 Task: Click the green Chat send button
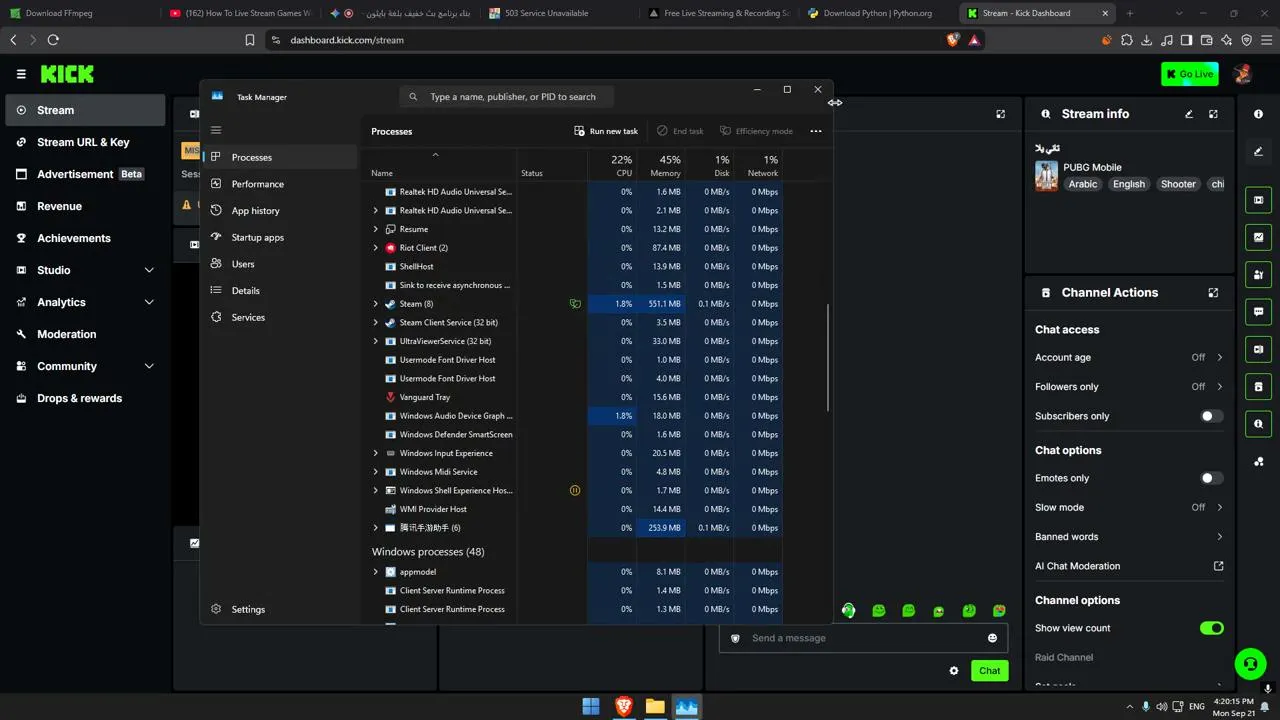click(989, 671)
